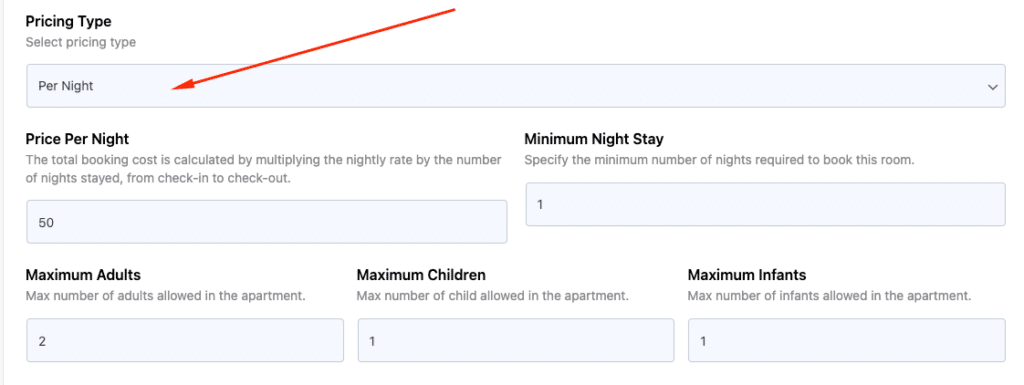This screenshot has height=385, width=1024.
Task: Click the max infants allowed description
Action: [829, 296]
